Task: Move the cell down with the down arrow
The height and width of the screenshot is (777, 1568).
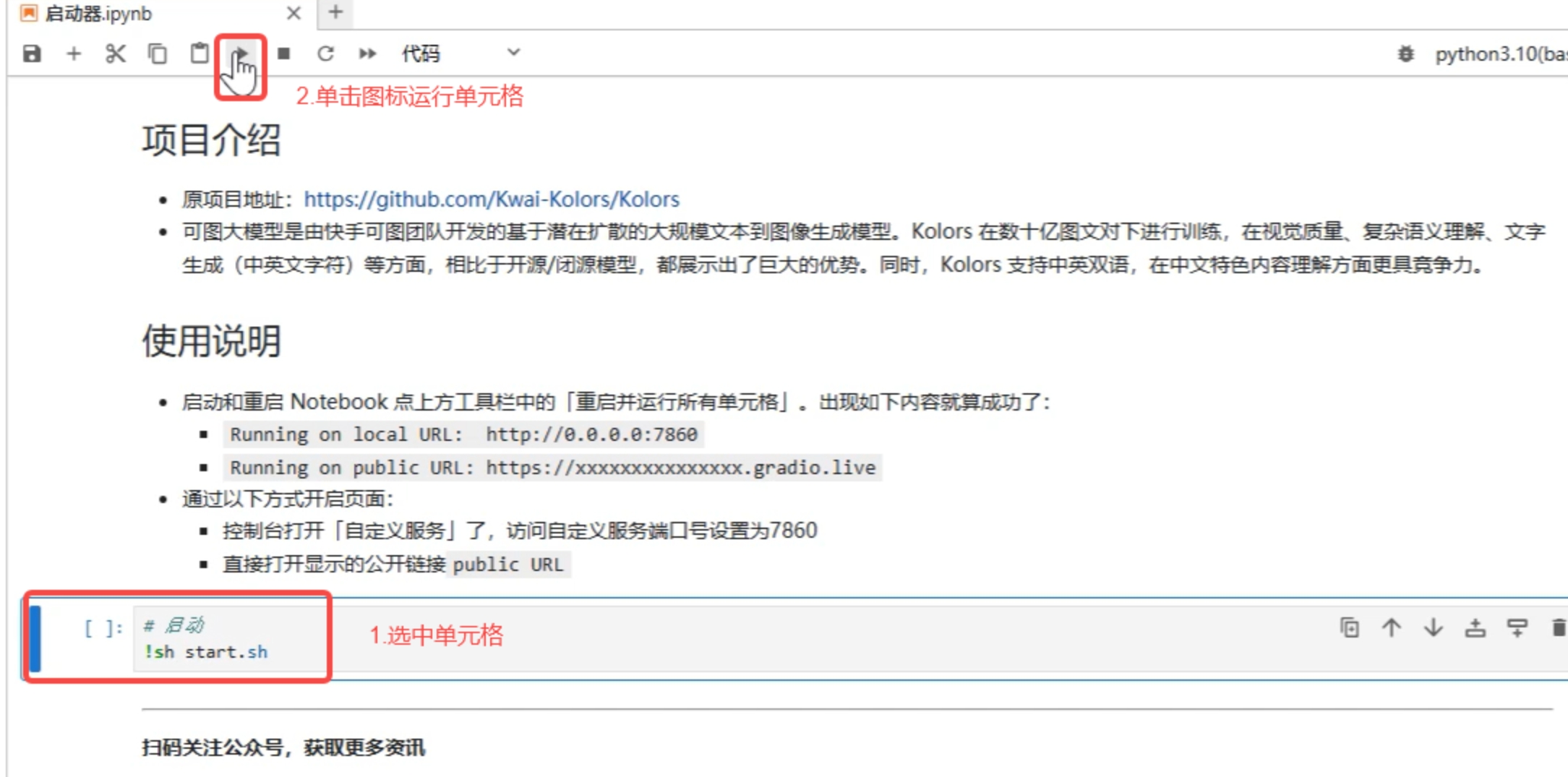Action: coord(1433,627)
